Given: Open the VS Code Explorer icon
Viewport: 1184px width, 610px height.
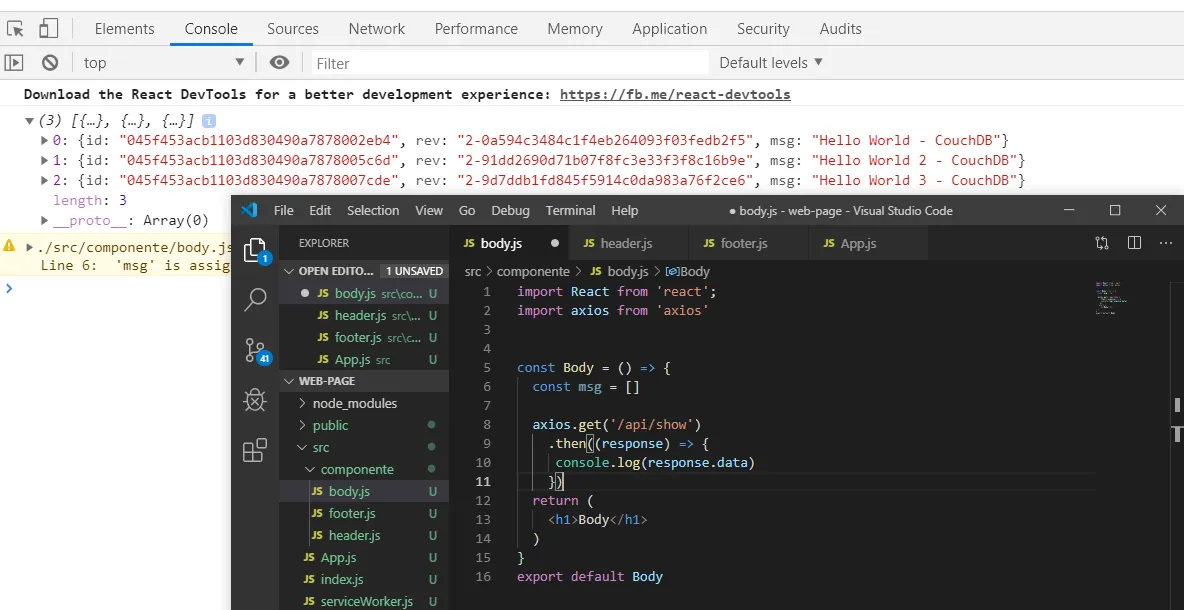Looking at the screenshot, I should coord(255,250).
